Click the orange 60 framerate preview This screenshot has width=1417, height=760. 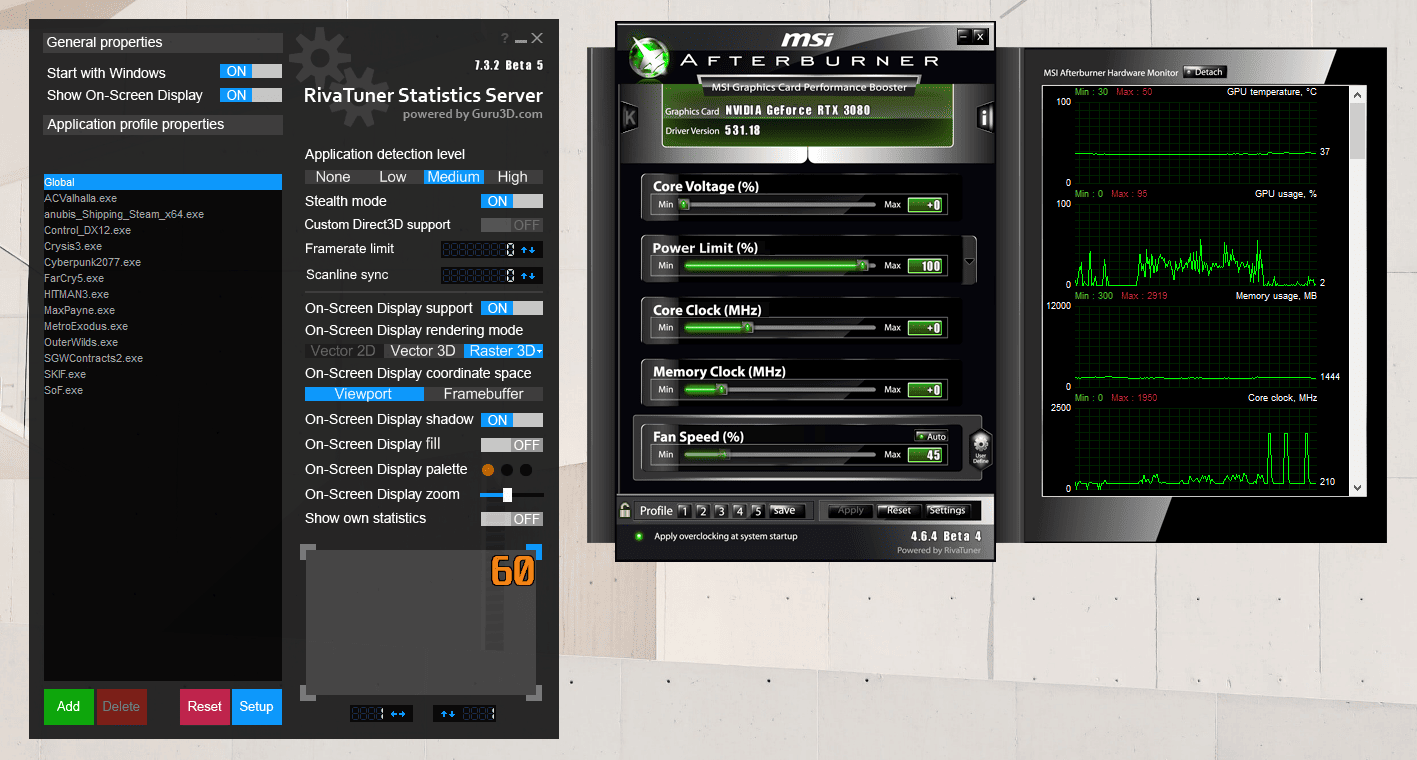coord(512,571)
